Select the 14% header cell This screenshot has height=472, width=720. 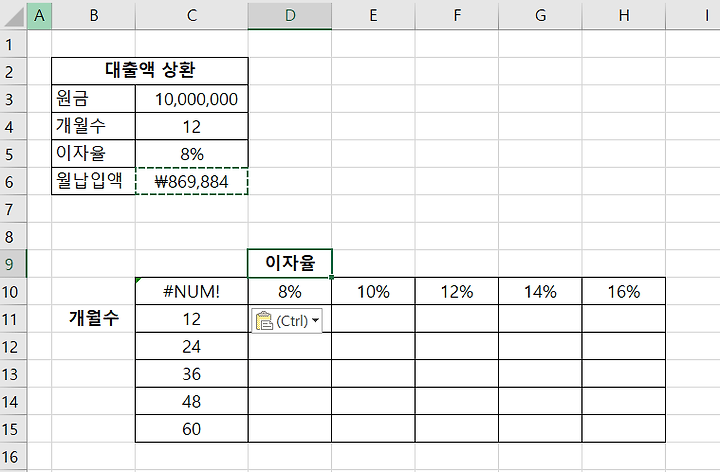540,292
